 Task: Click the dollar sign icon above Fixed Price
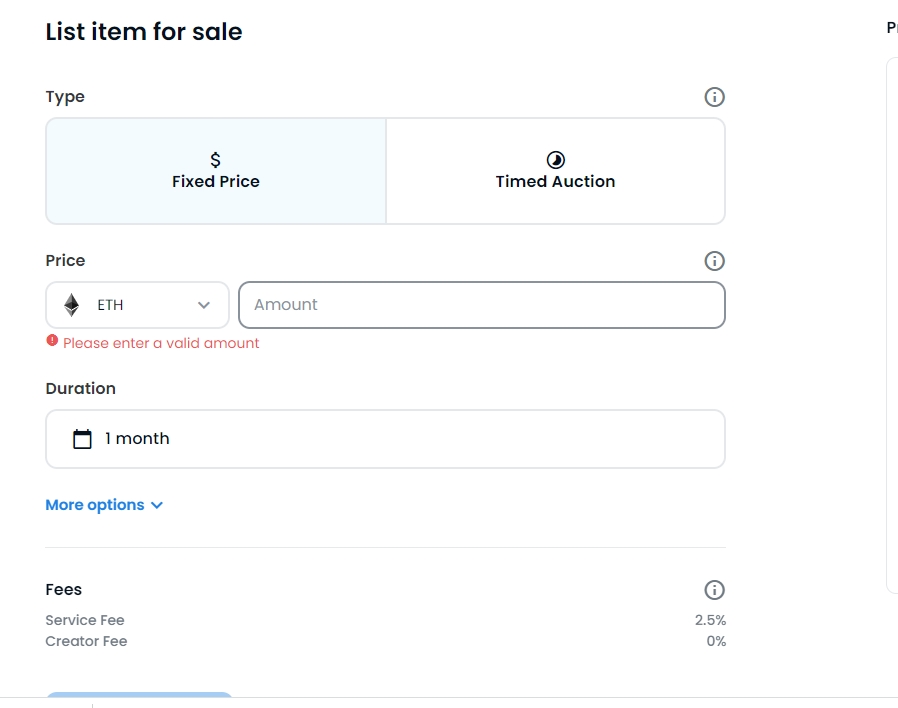[215, 160]
